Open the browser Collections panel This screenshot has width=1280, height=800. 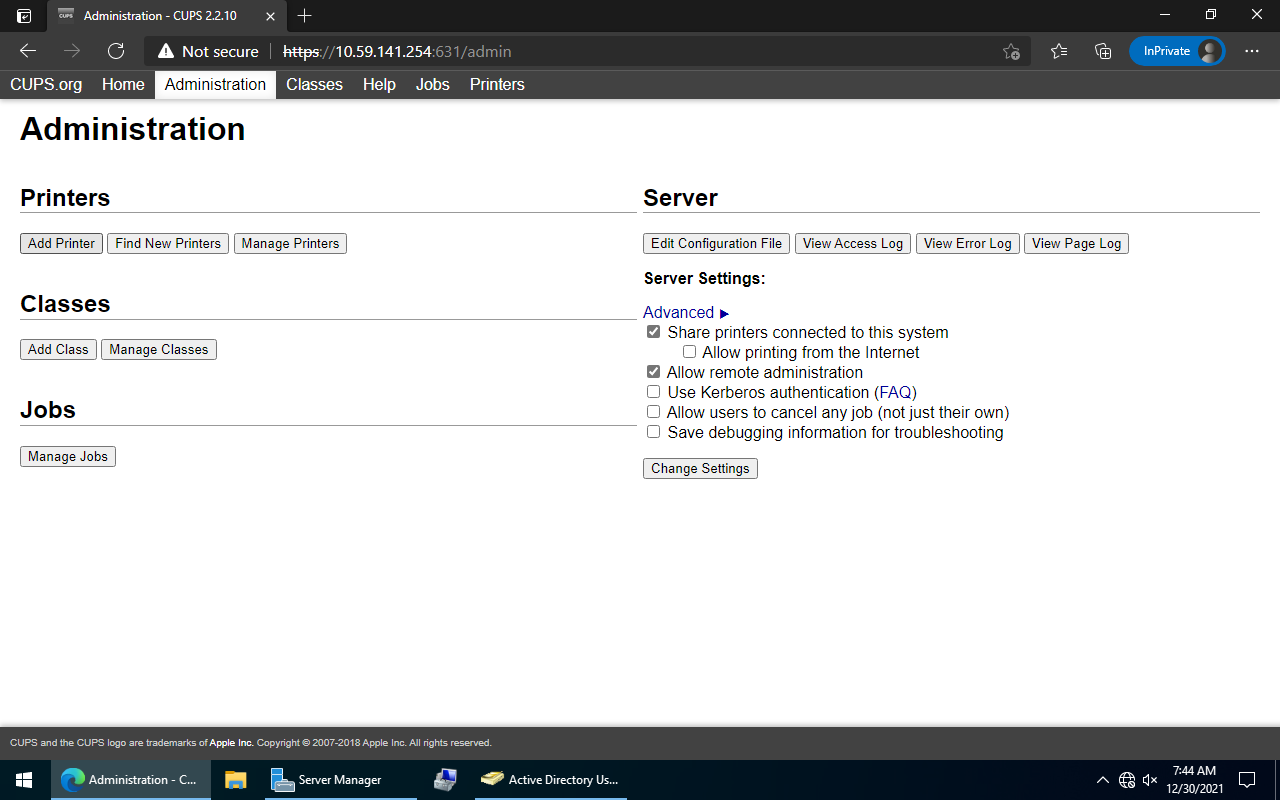pos(1103,51)
